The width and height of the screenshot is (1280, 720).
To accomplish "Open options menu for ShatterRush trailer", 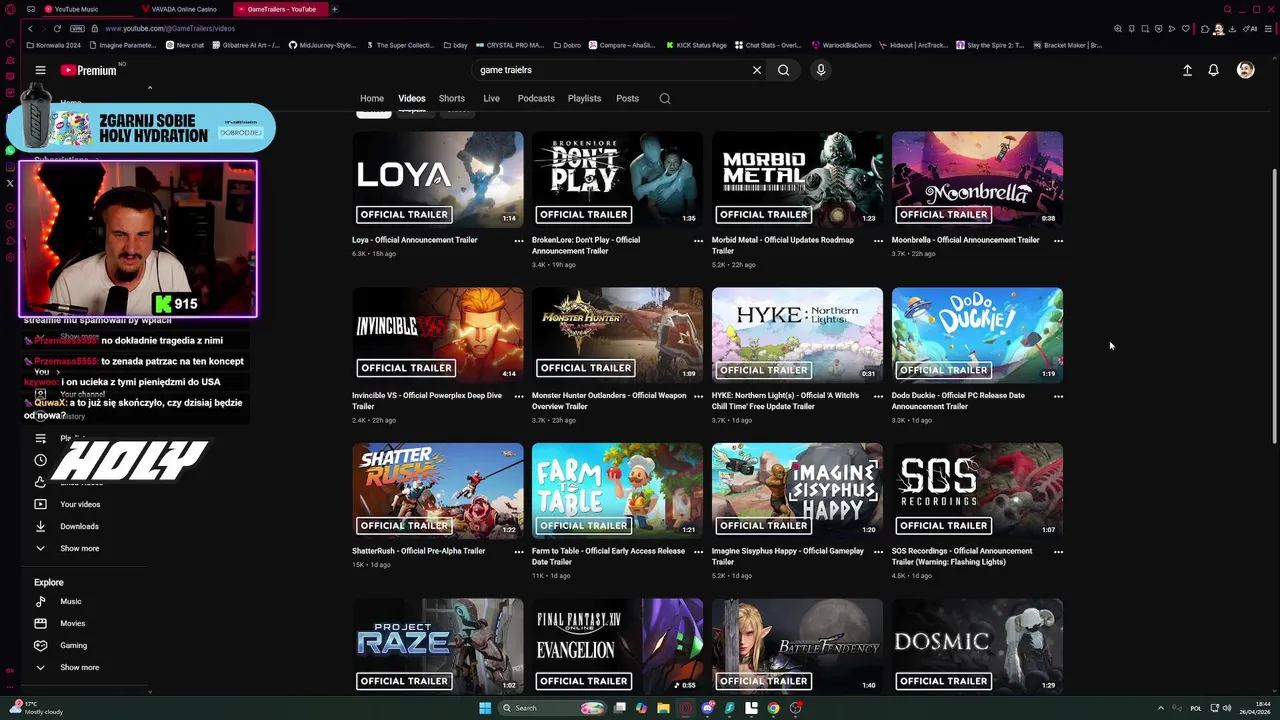I will pos(518,552).
